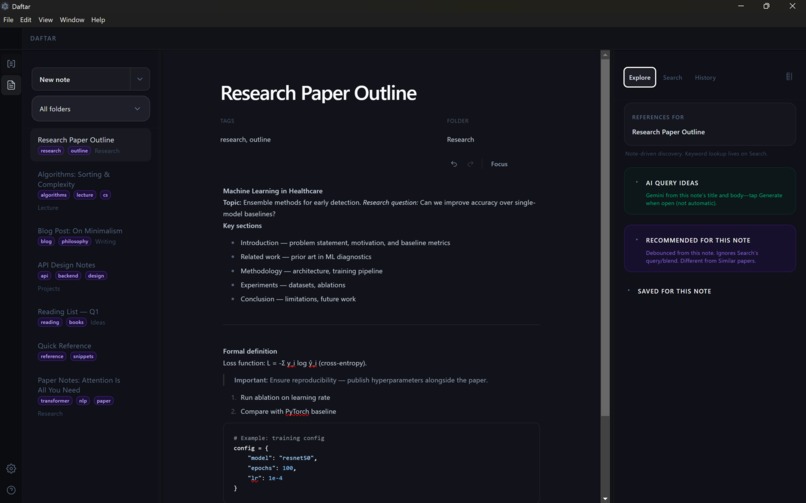Select the notes document icon in sidebar
Viewport: 806px width, 503px height.
(11, 85)
